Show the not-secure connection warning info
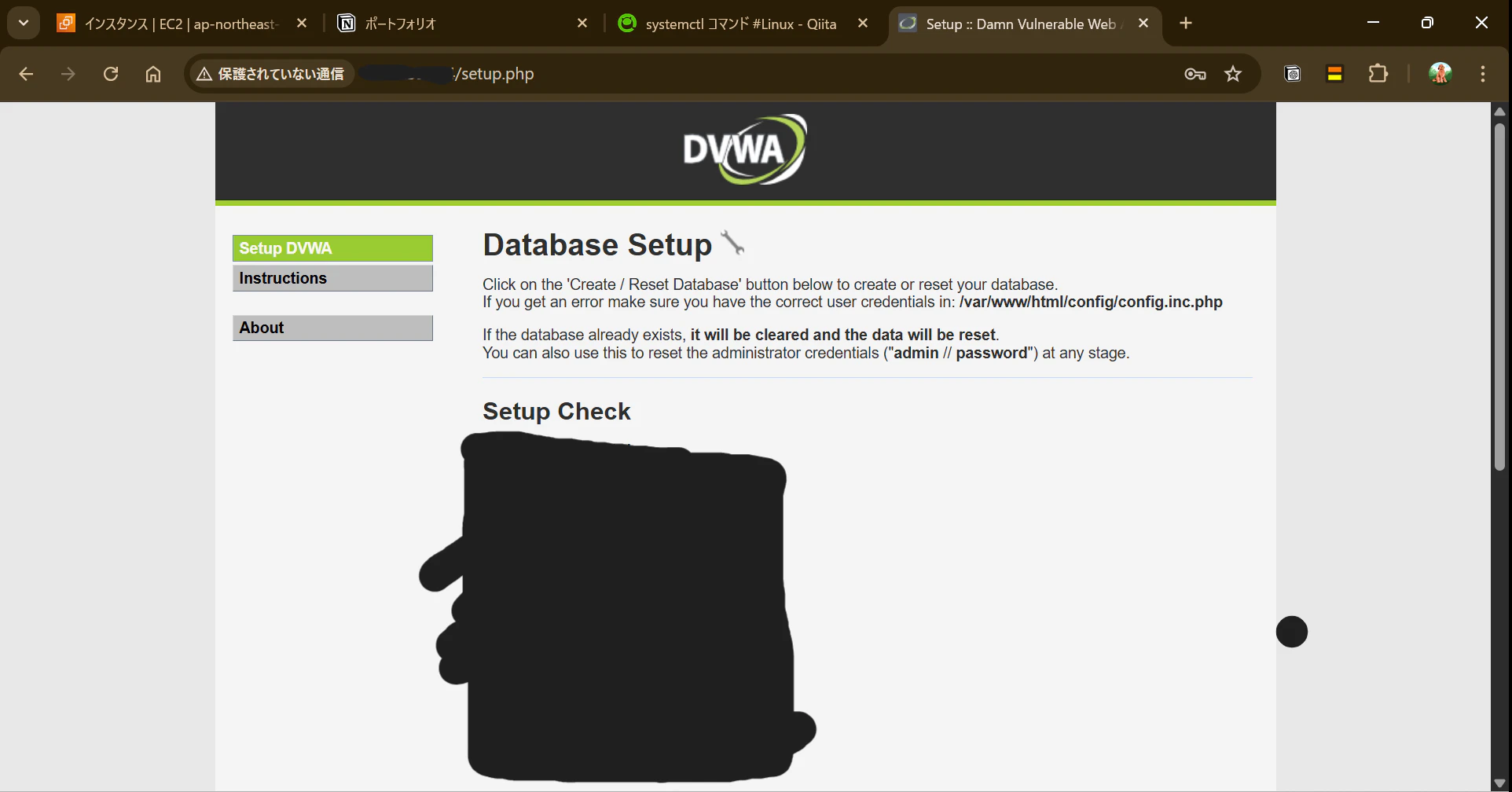 click(x=271, y=74)
